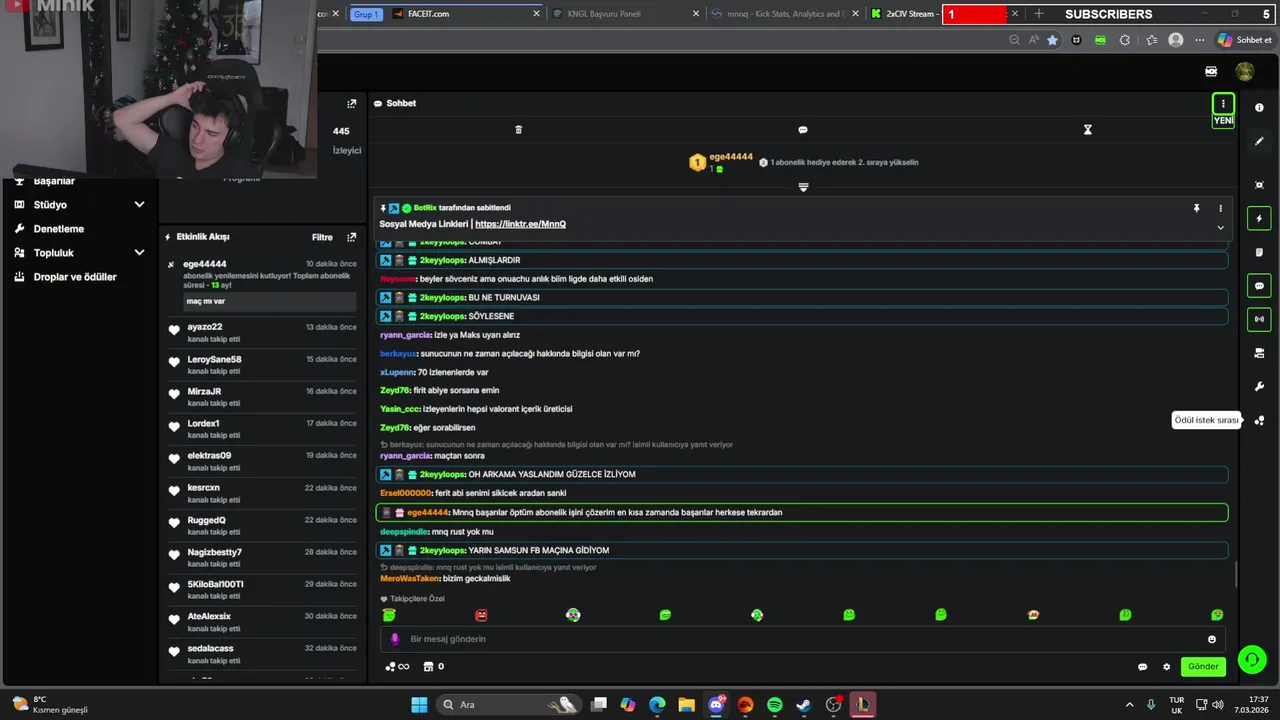Toggle the chat panel icon in right sidebar
This screenshot has height=720, width=1280.
[x=1259, y=286]
